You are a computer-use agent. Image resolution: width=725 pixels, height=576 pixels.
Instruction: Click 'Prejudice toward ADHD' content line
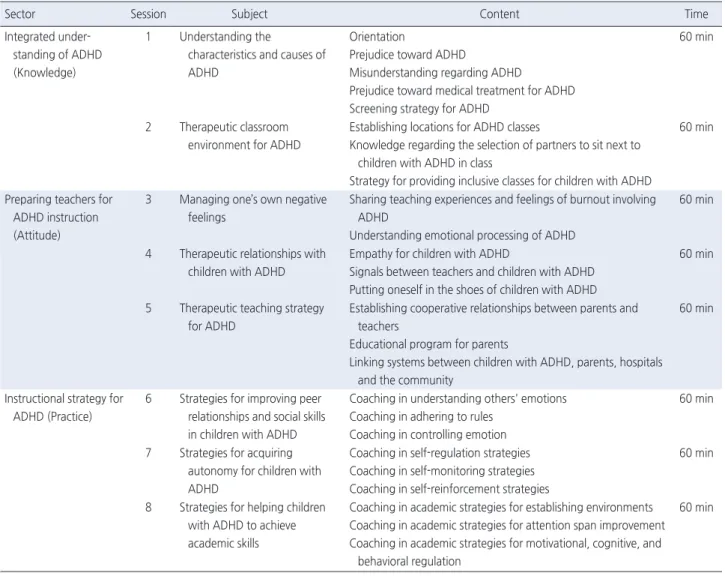click(407, 55)
